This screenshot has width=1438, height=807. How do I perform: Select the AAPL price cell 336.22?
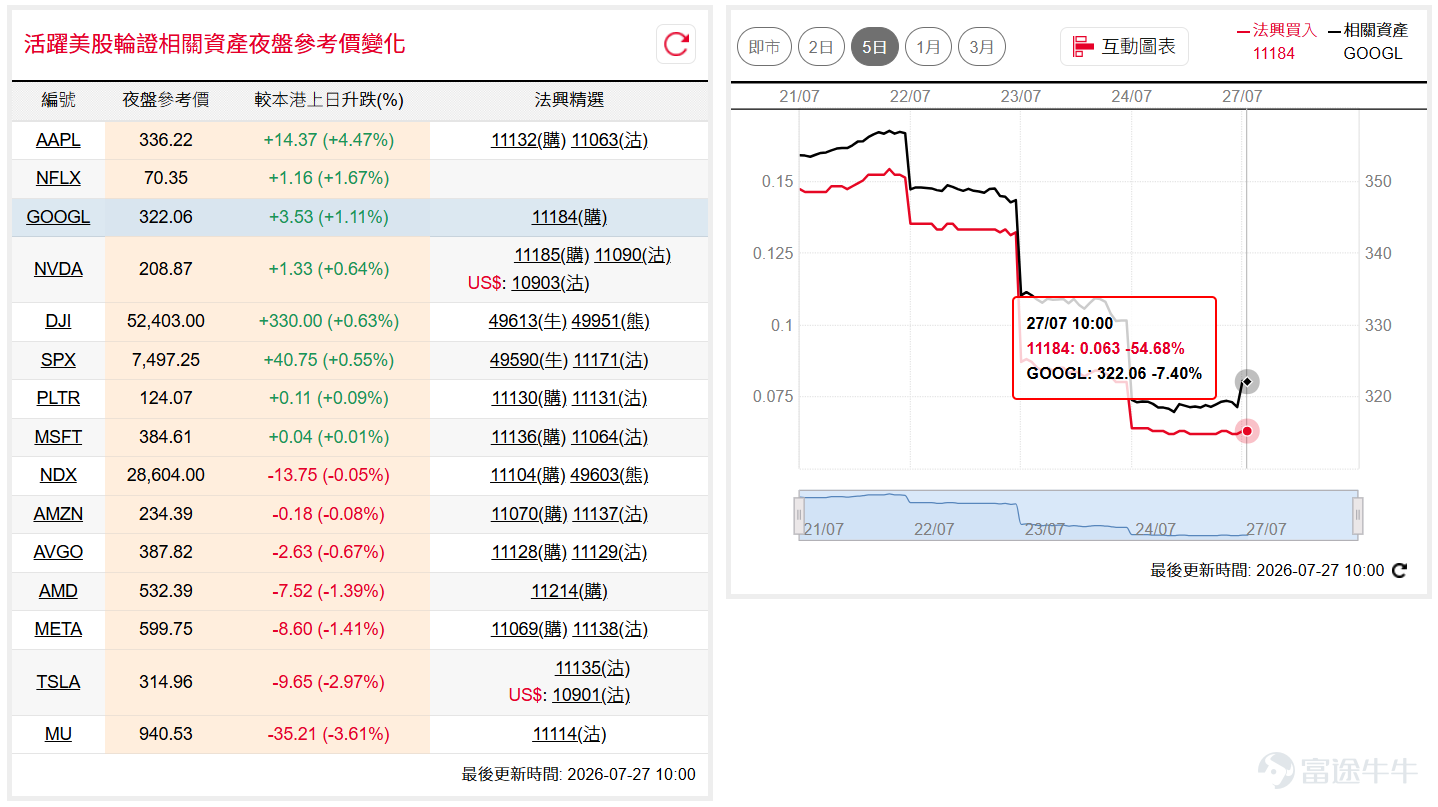tap(166, 140)
